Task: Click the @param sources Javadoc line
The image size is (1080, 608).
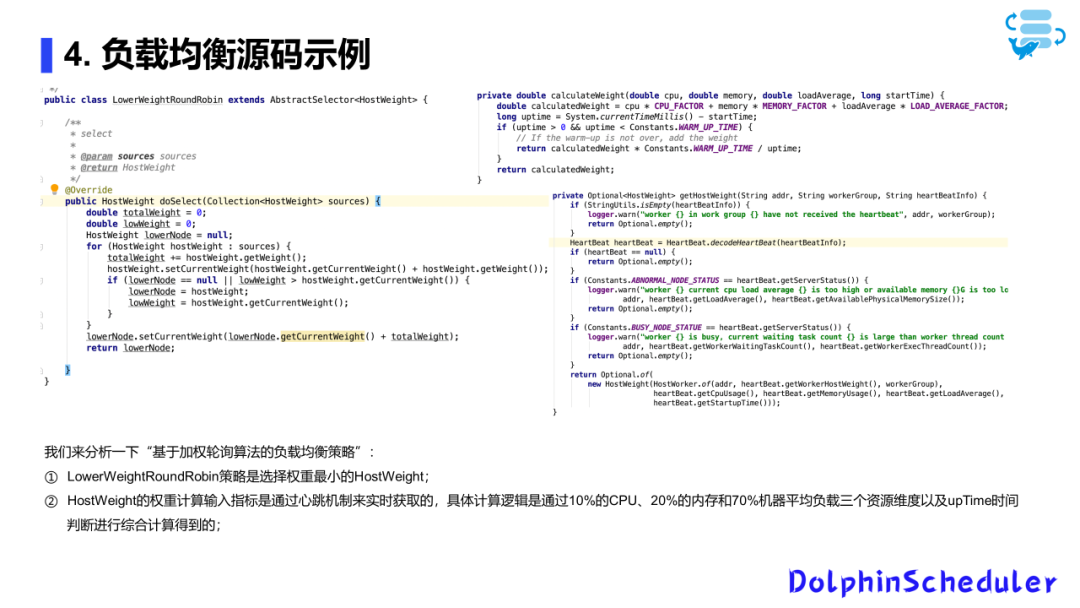Action: pyautogui.click(x=133, y=156)
